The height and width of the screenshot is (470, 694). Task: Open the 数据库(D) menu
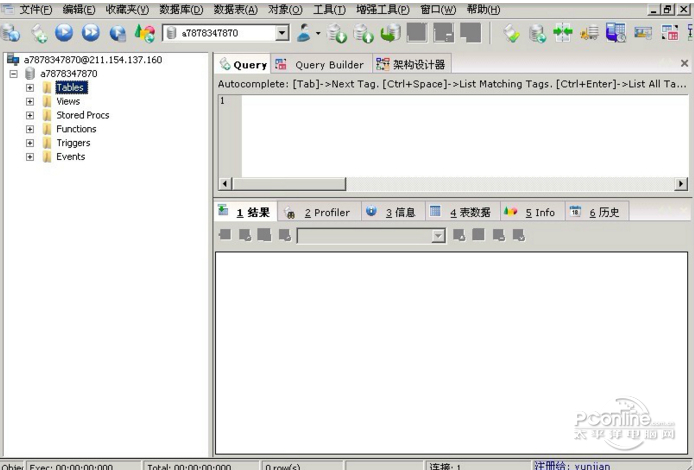181,10
